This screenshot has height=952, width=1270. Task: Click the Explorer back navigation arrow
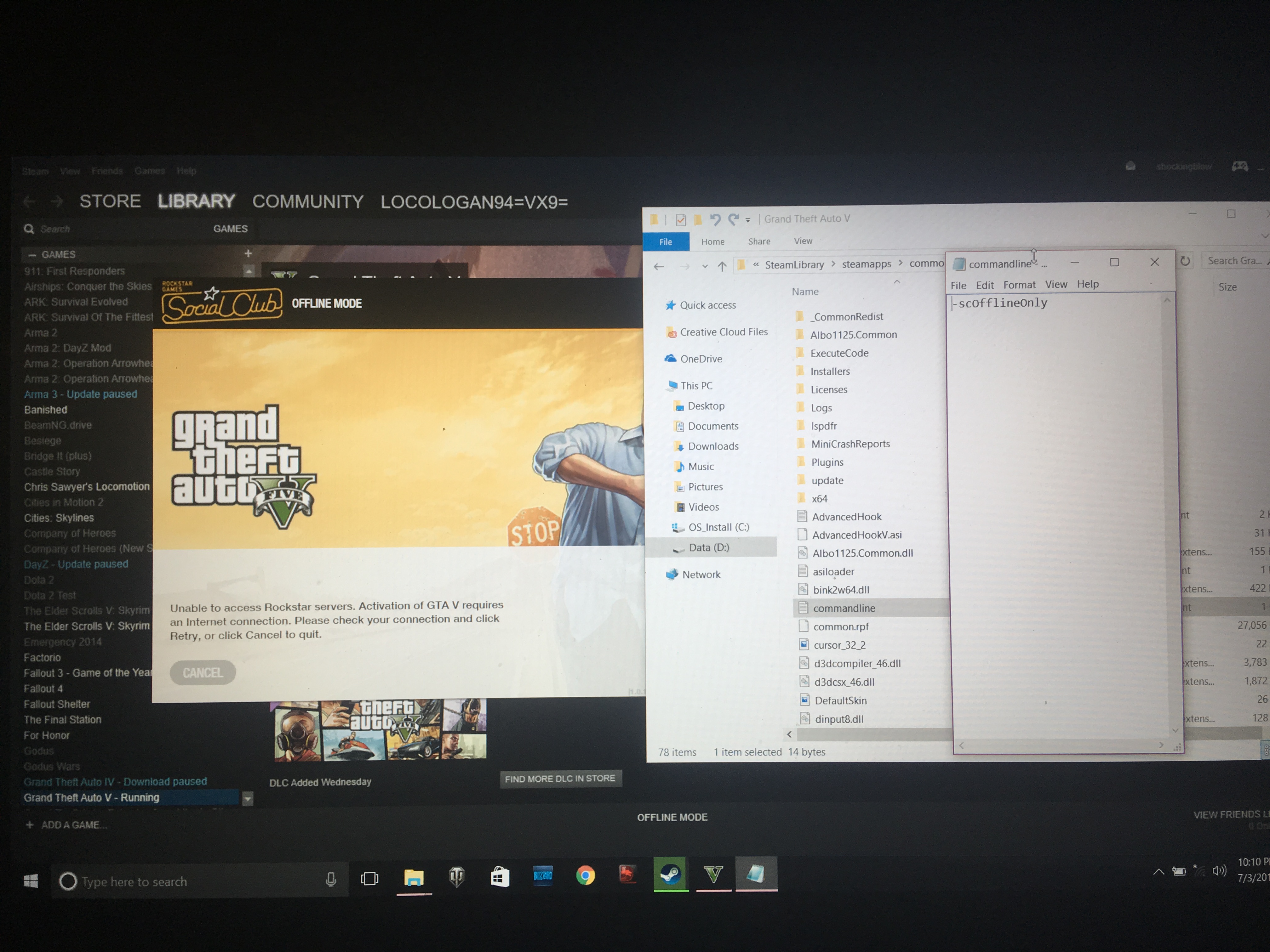[x=659, y=266]
